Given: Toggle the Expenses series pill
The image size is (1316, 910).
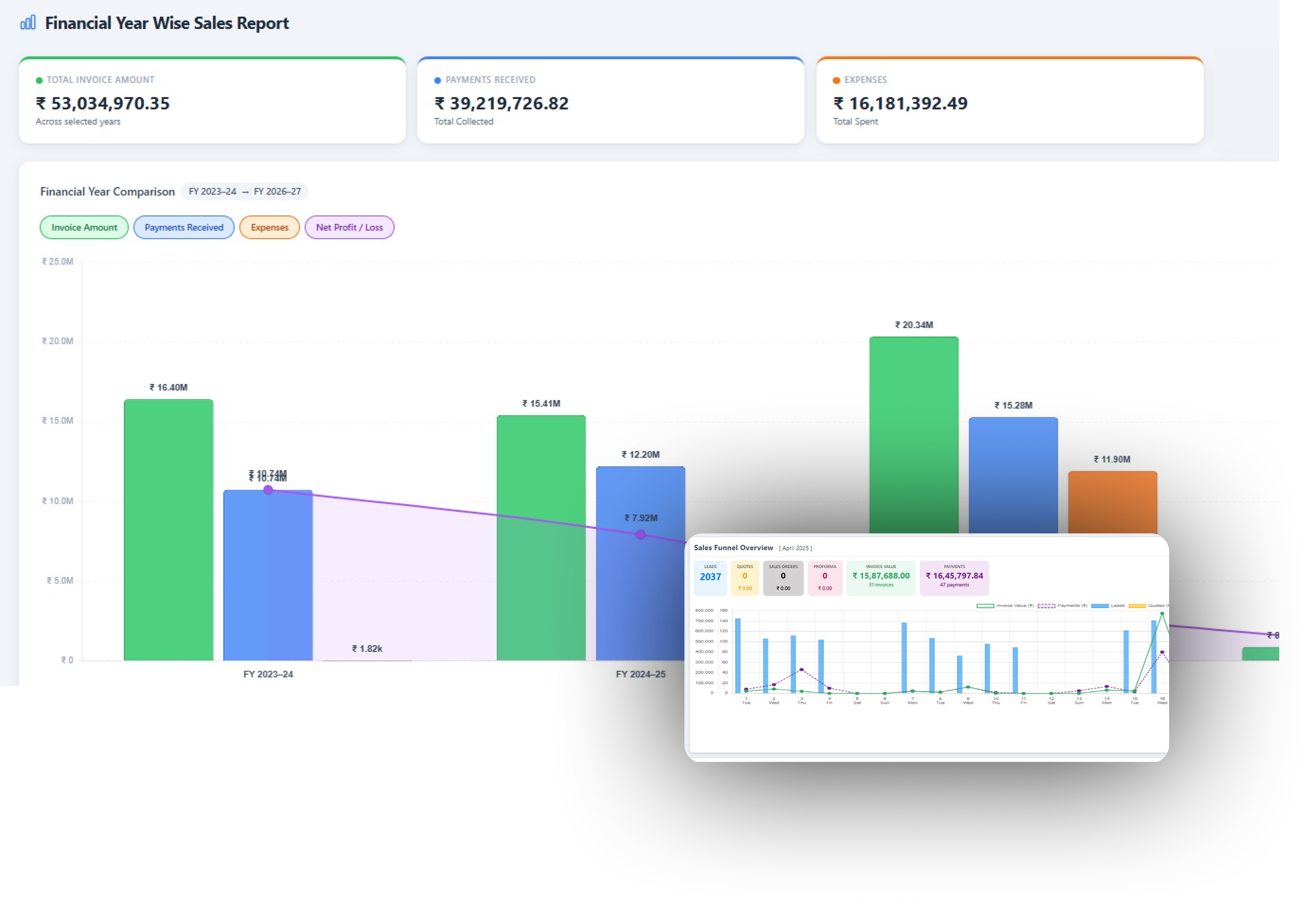Looking at the screenshot, I should (x=270, y=227).
